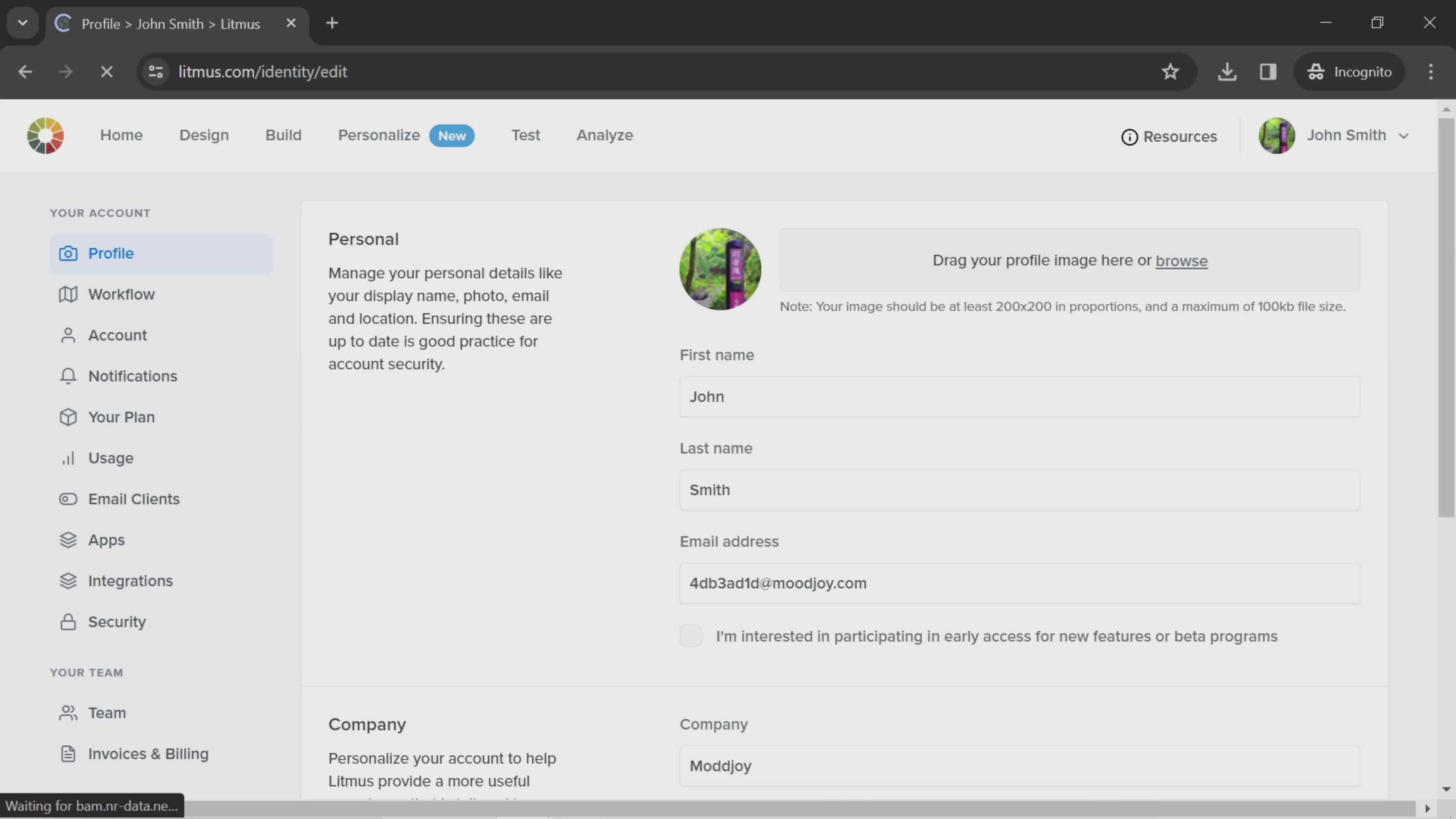Open Chrome three-dot menu

click(x=1431, y=72)
